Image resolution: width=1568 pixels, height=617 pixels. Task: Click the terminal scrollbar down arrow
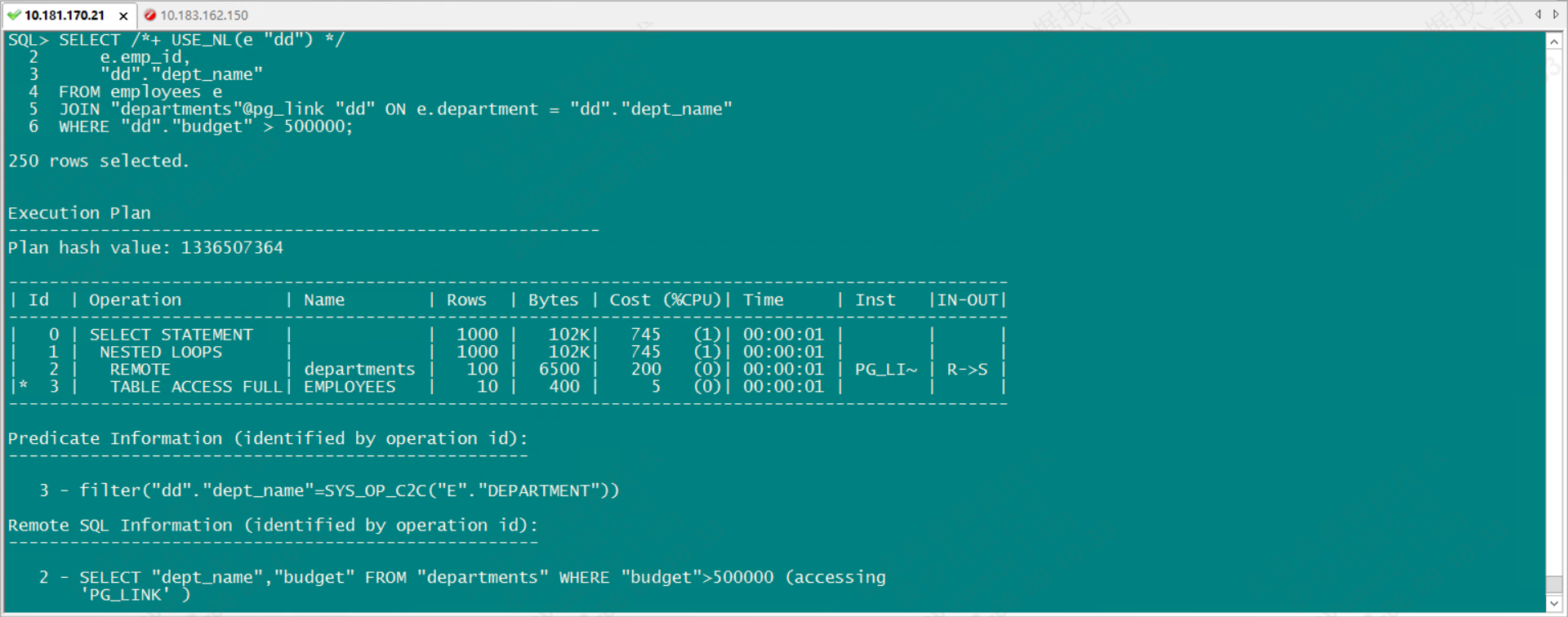pyautogui.click(x=1554, y=604)
